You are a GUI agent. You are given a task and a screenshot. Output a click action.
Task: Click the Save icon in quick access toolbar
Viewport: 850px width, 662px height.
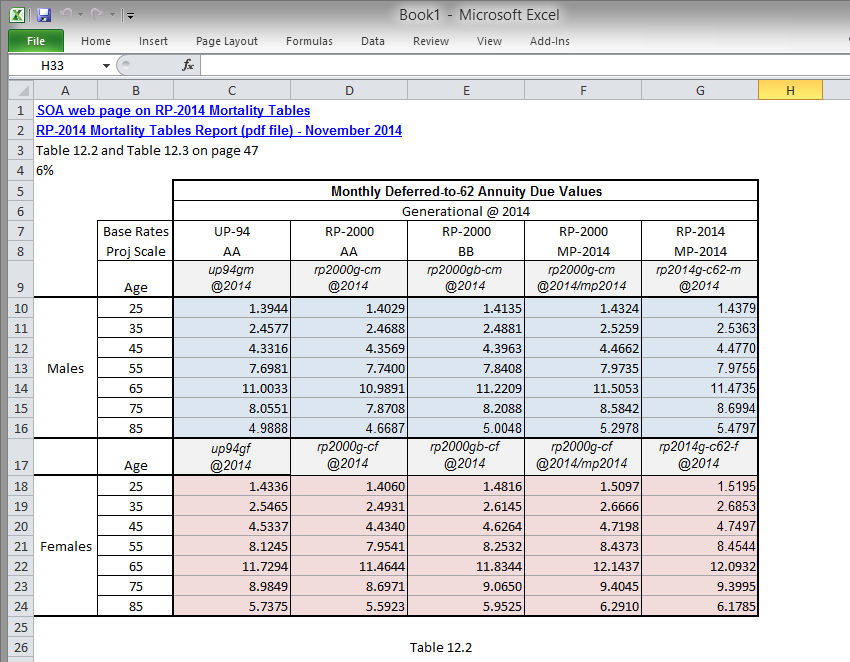[44, 15]
